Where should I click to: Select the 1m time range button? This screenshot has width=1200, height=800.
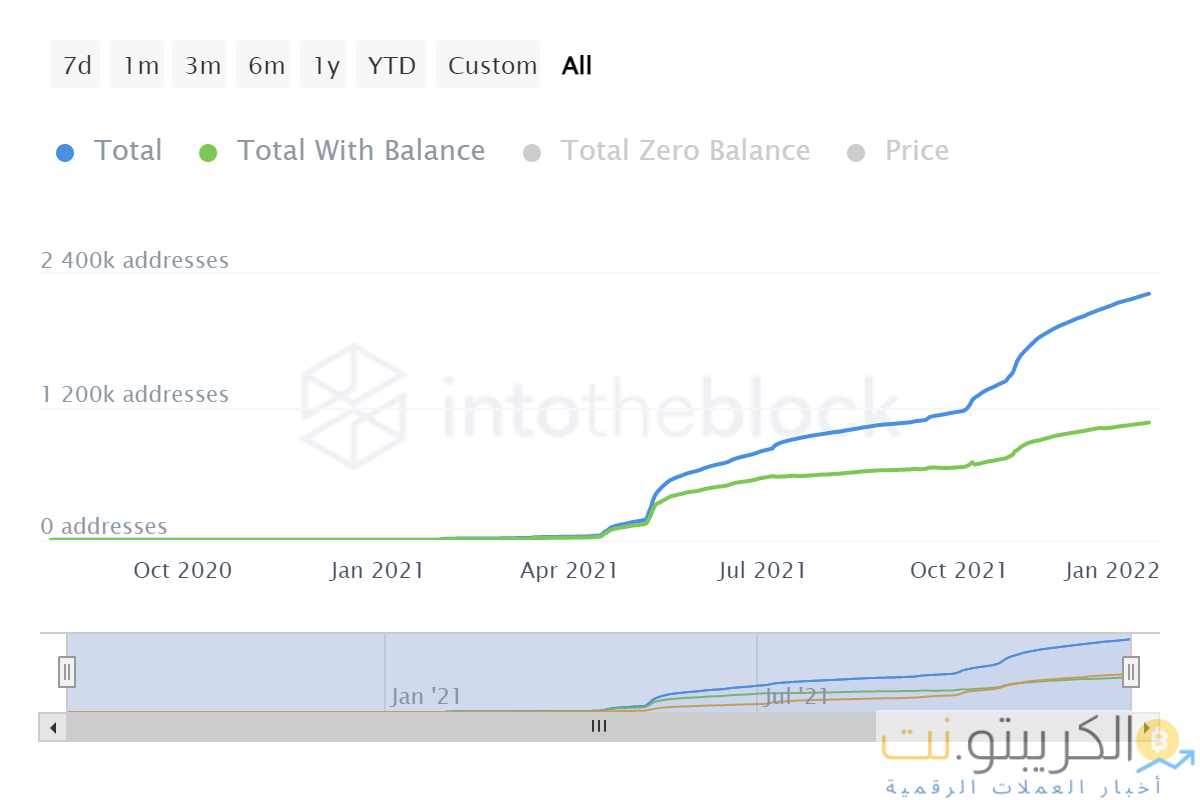139,65
